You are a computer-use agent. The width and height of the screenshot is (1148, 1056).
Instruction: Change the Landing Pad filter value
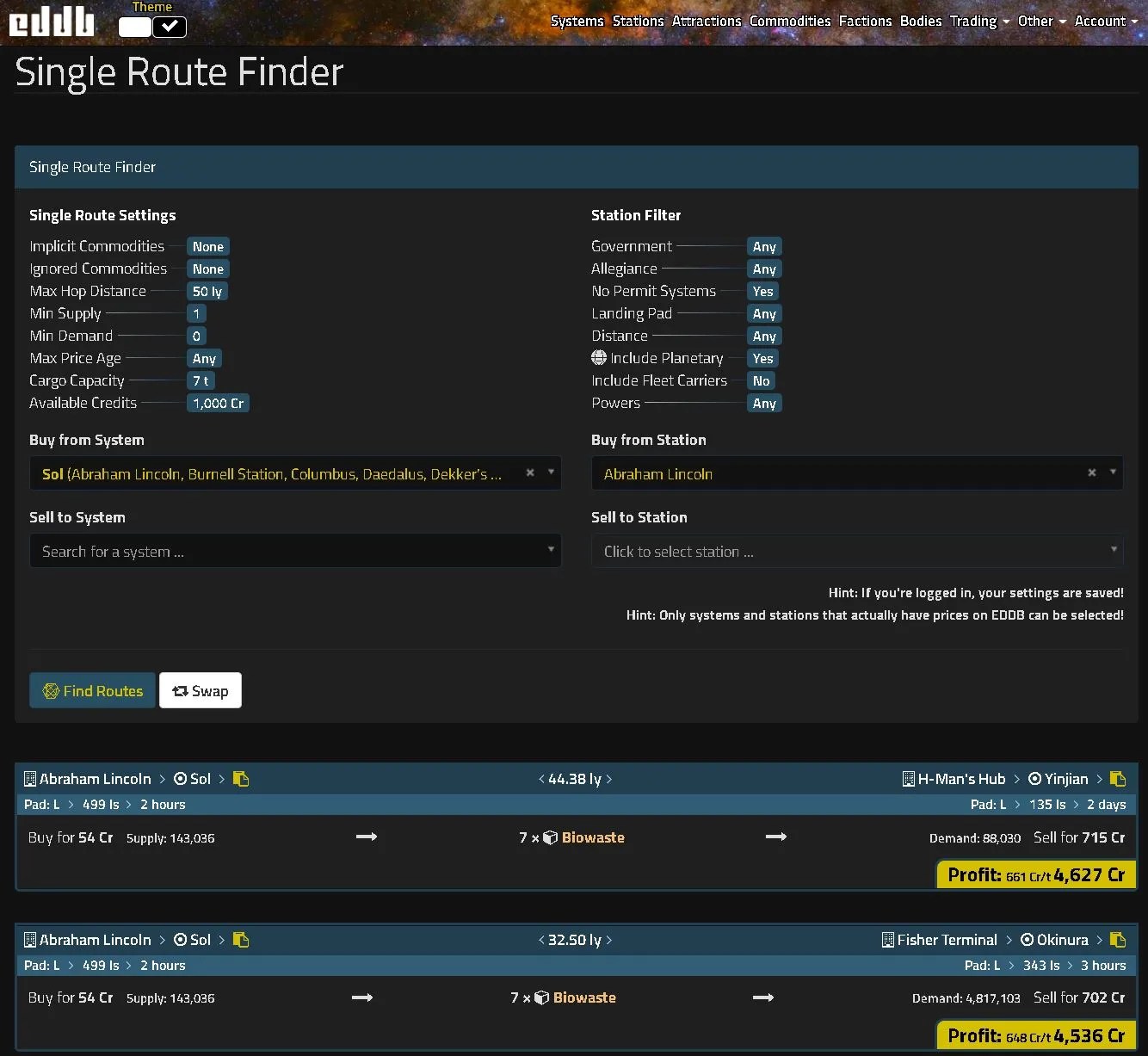[764, 314]
